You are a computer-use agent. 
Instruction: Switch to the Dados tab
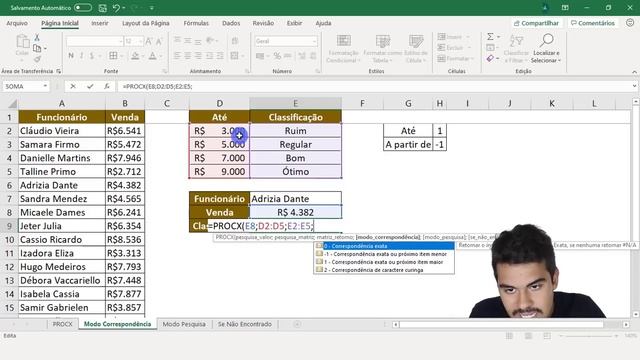click(x=231, y=23)
